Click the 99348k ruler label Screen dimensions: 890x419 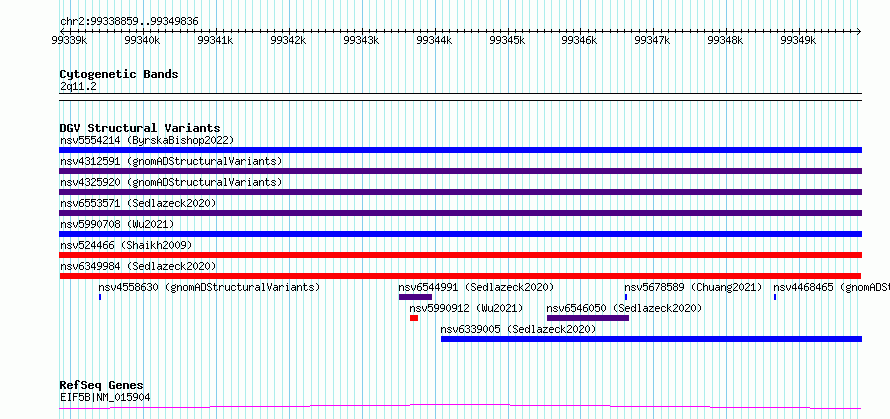click(725, 40)
